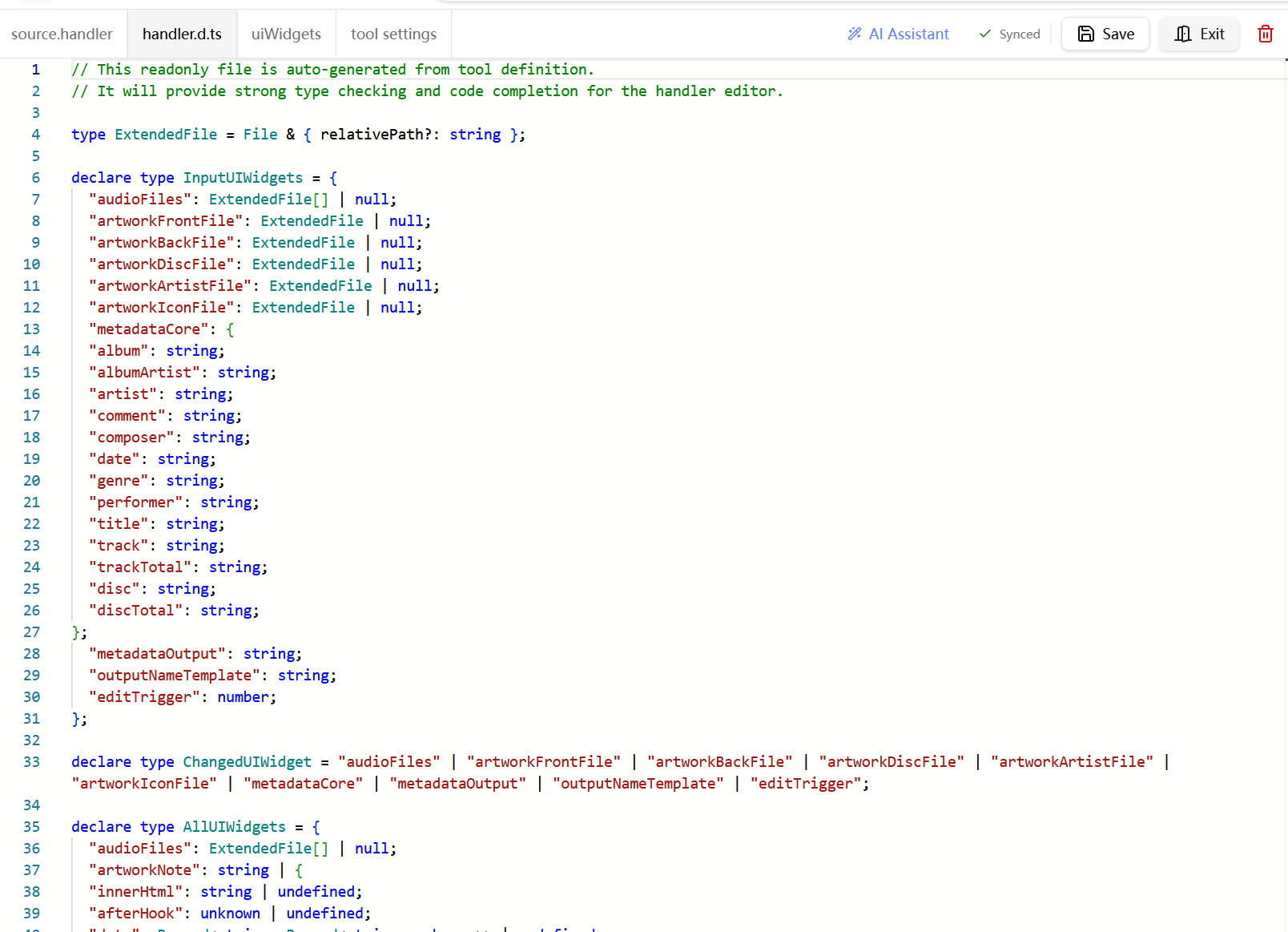Click the ChangedUIWidget type declaration name
The height and width of the screenshot is (932, 1288).
[x=247, y=762]
